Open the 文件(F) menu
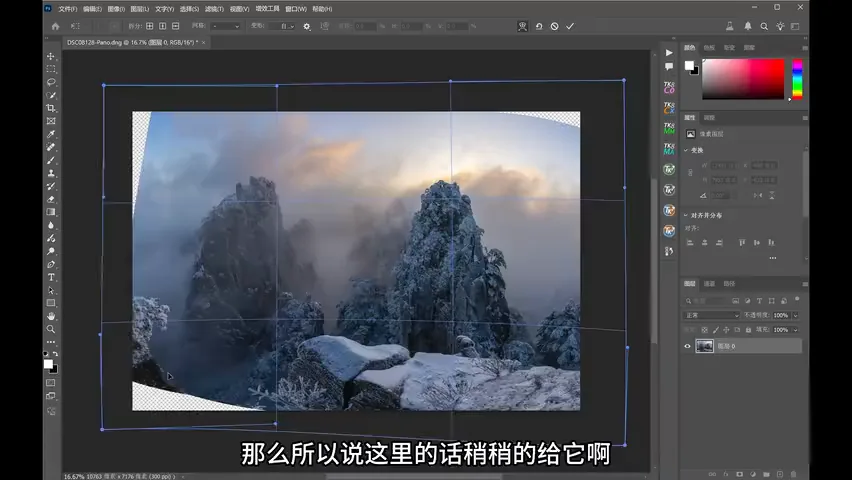Screen dimensions: 852x480 (x=68, y=9)
